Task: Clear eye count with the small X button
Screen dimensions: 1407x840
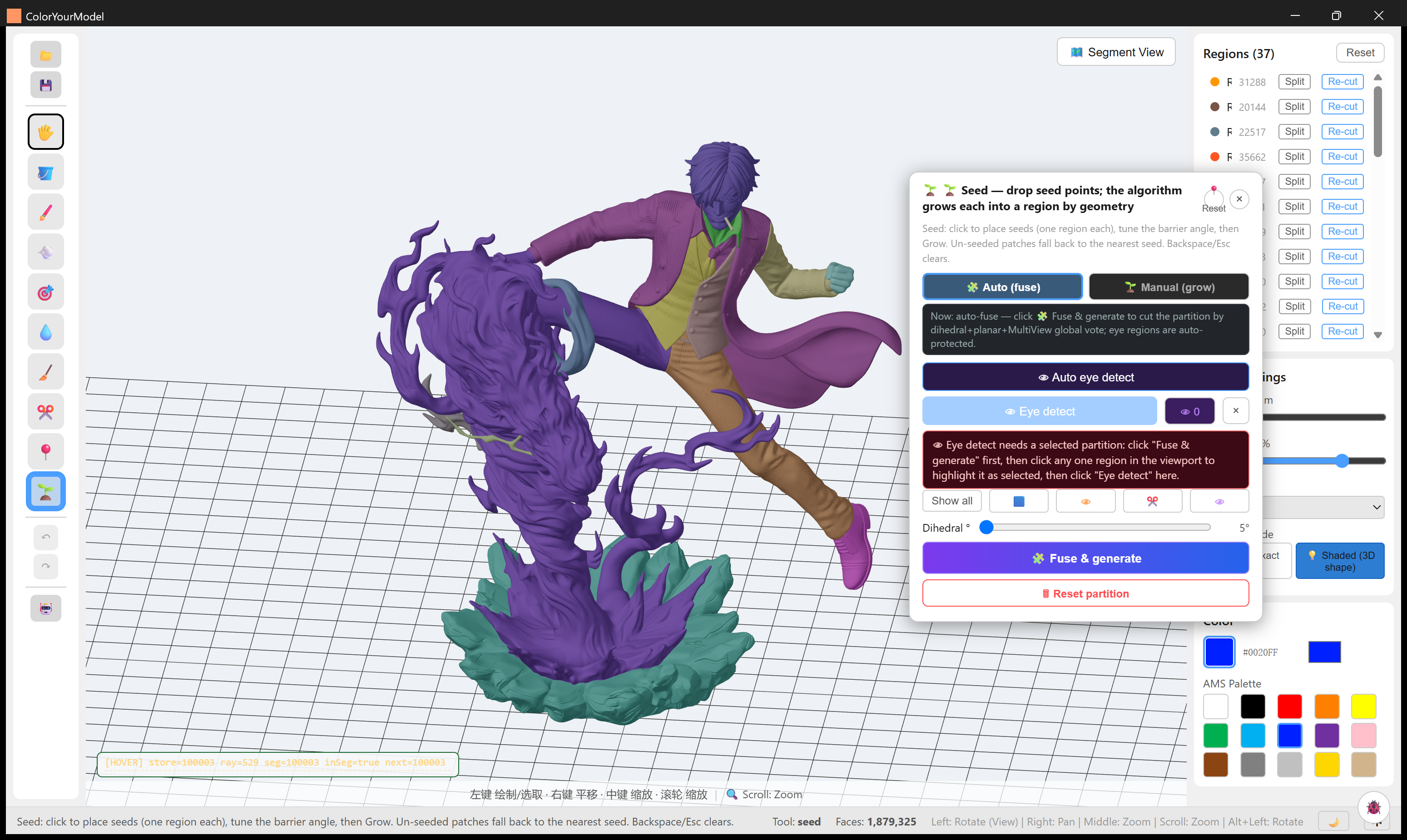Action: click(x=1235, y=411)
